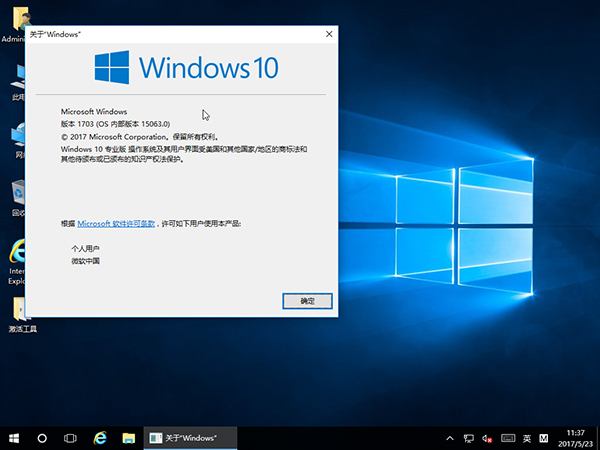Toggle the 英 input language indicator

coord(526,438)
